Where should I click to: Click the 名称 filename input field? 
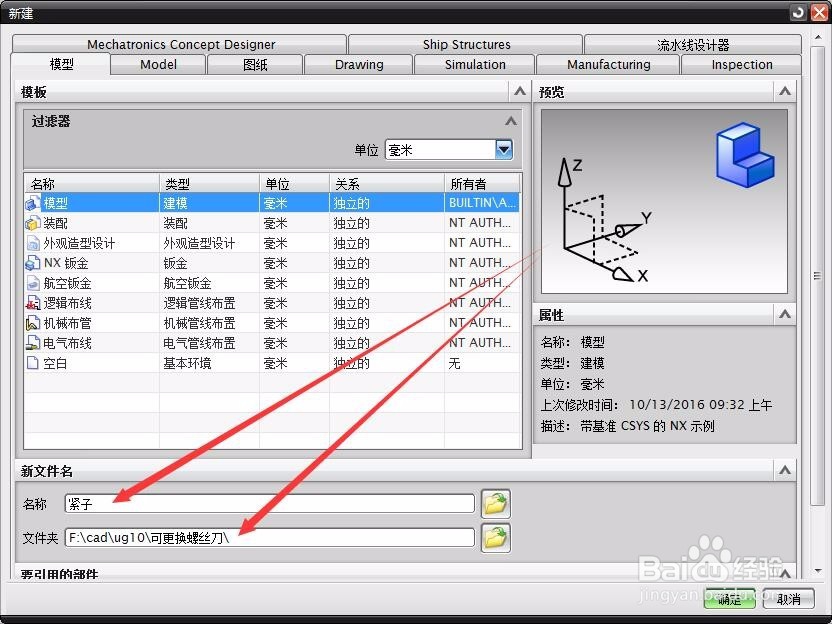point(270,504)
